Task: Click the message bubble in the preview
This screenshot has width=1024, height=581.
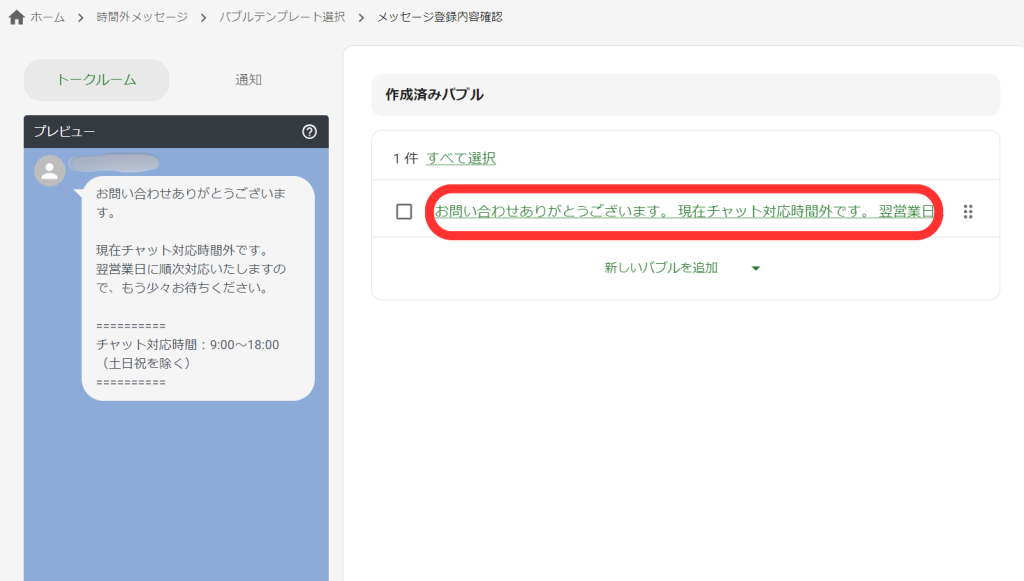Action: point(197,288)
